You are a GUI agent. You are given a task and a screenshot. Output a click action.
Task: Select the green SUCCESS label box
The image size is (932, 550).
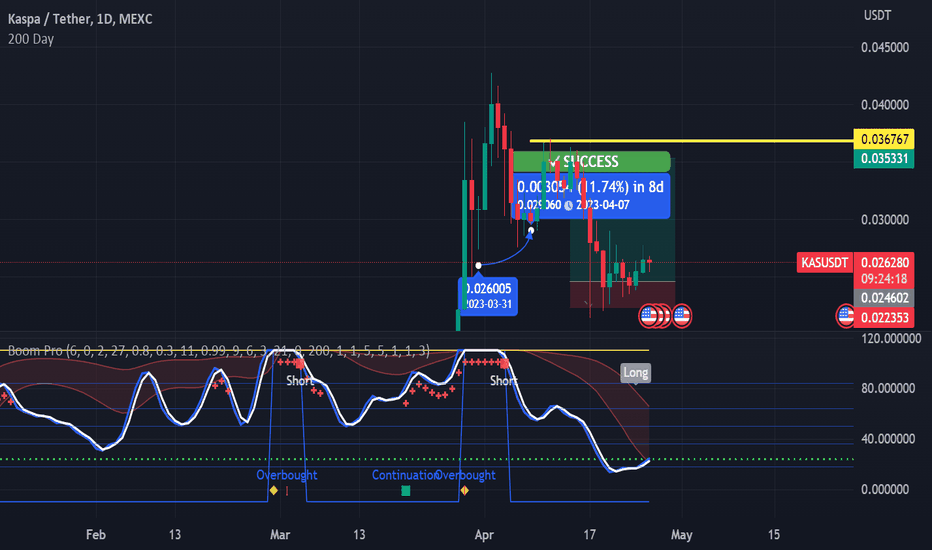click(x=591, y=162)
